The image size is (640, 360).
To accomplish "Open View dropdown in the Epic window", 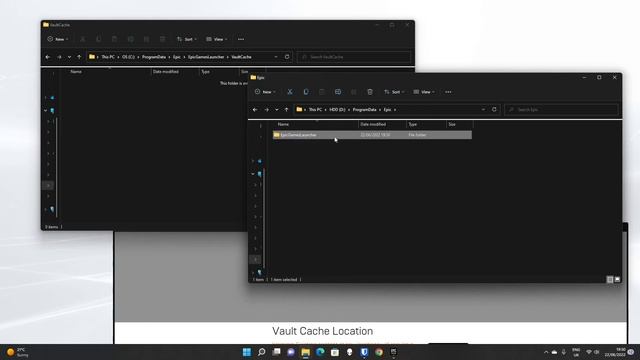I will pos(424,92).
